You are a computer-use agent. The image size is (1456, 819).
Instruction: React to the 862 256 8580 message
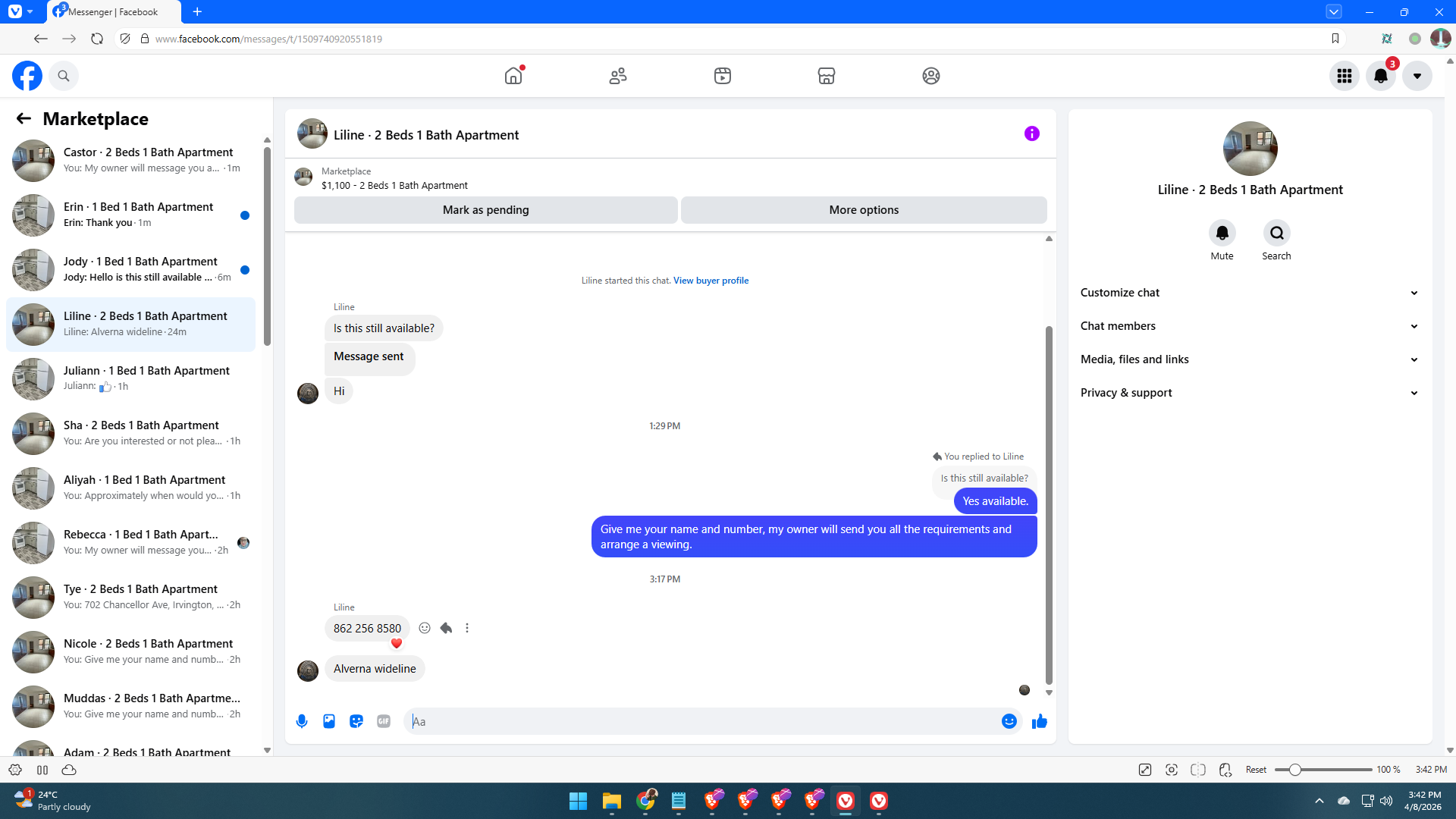coord(425,628)
